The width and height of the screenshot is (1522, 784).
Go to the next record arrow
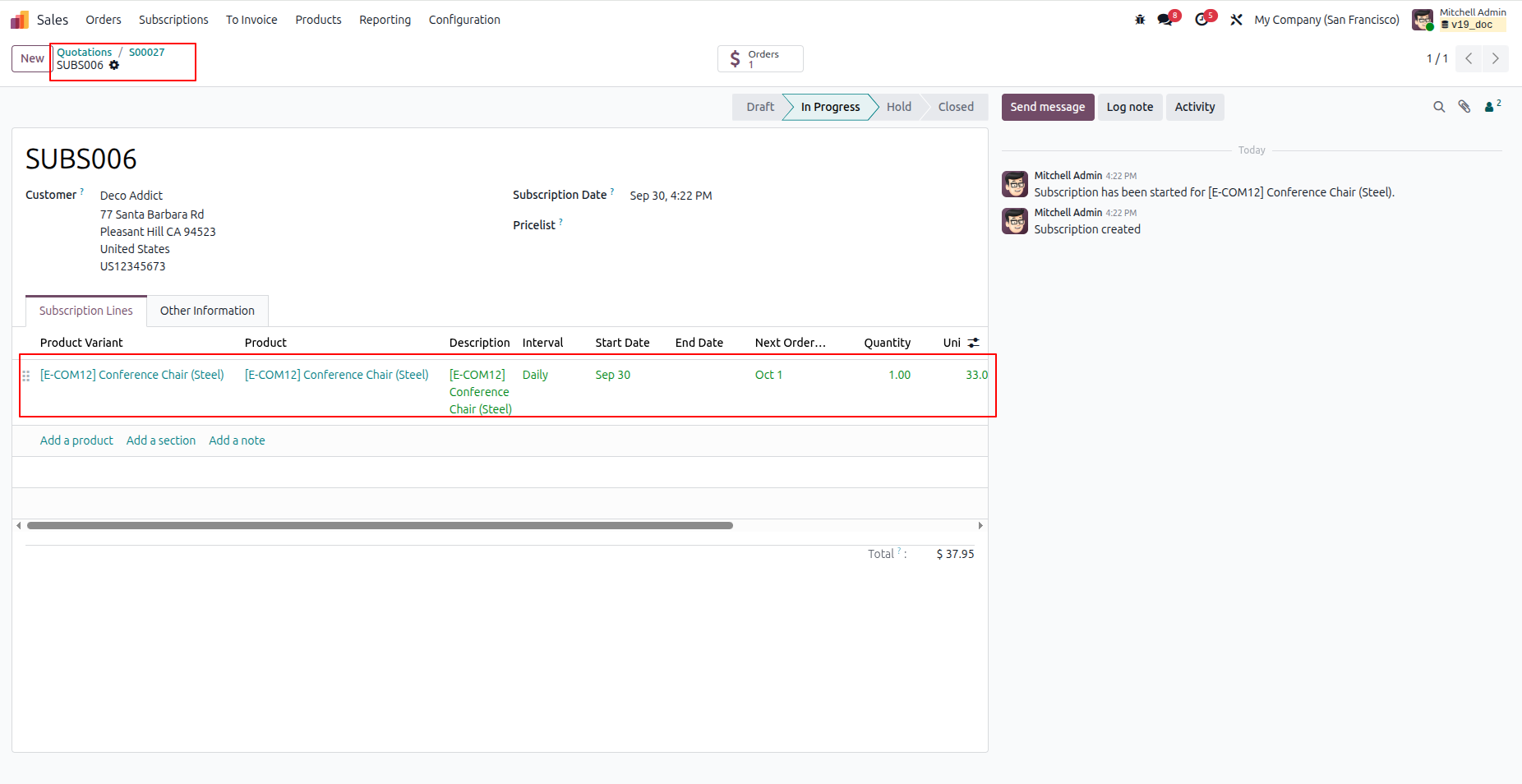pos(1496,58)
